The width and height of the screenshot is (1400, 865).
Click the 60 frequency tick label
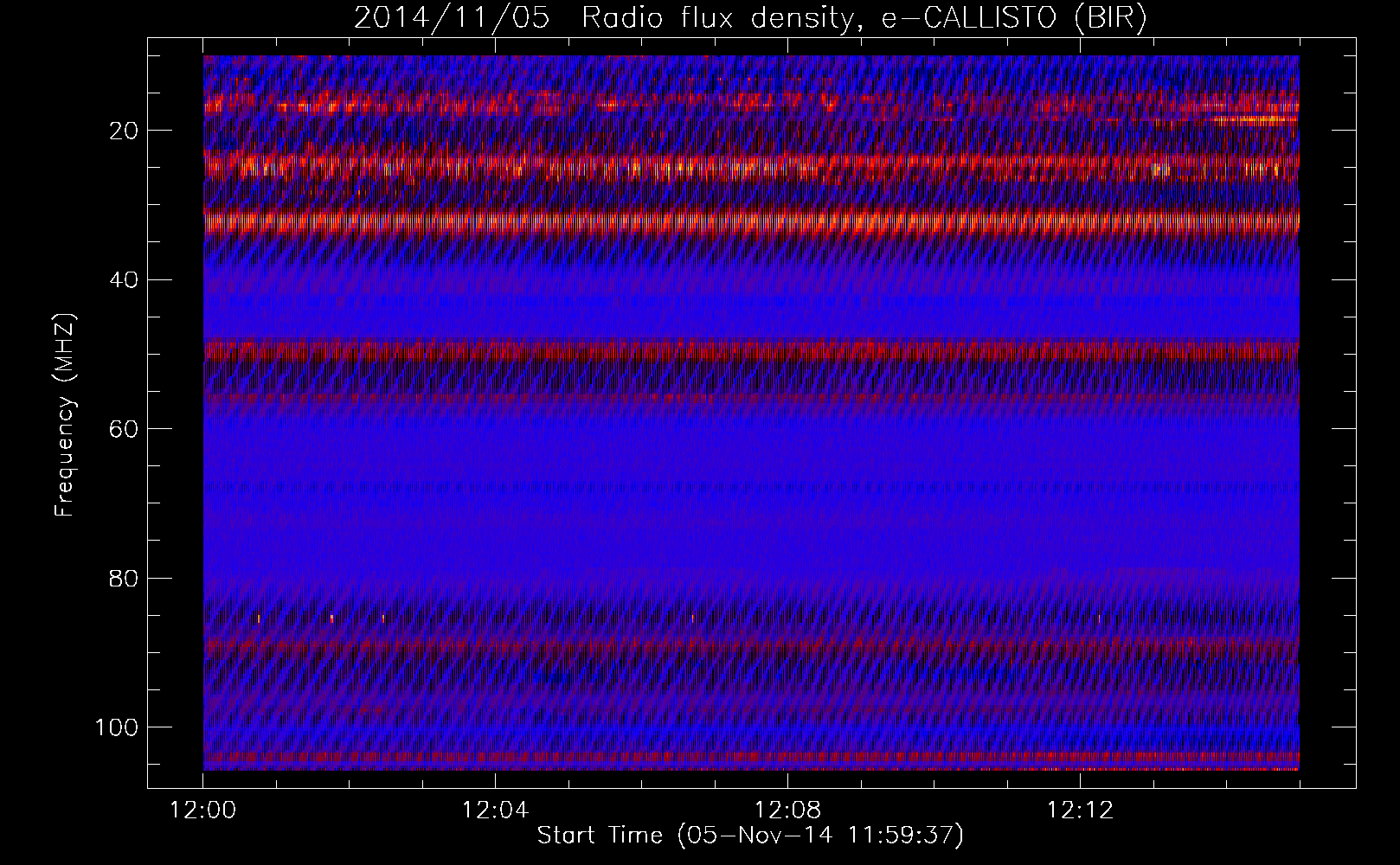(125, 428)
